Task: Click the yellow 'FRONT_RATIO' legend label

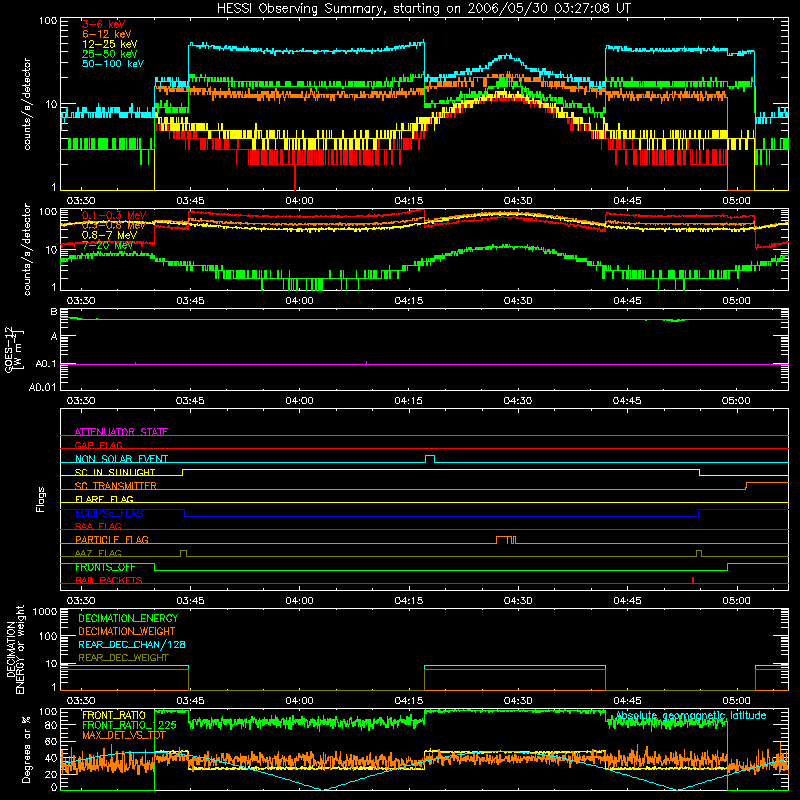Action: point(114,715)
